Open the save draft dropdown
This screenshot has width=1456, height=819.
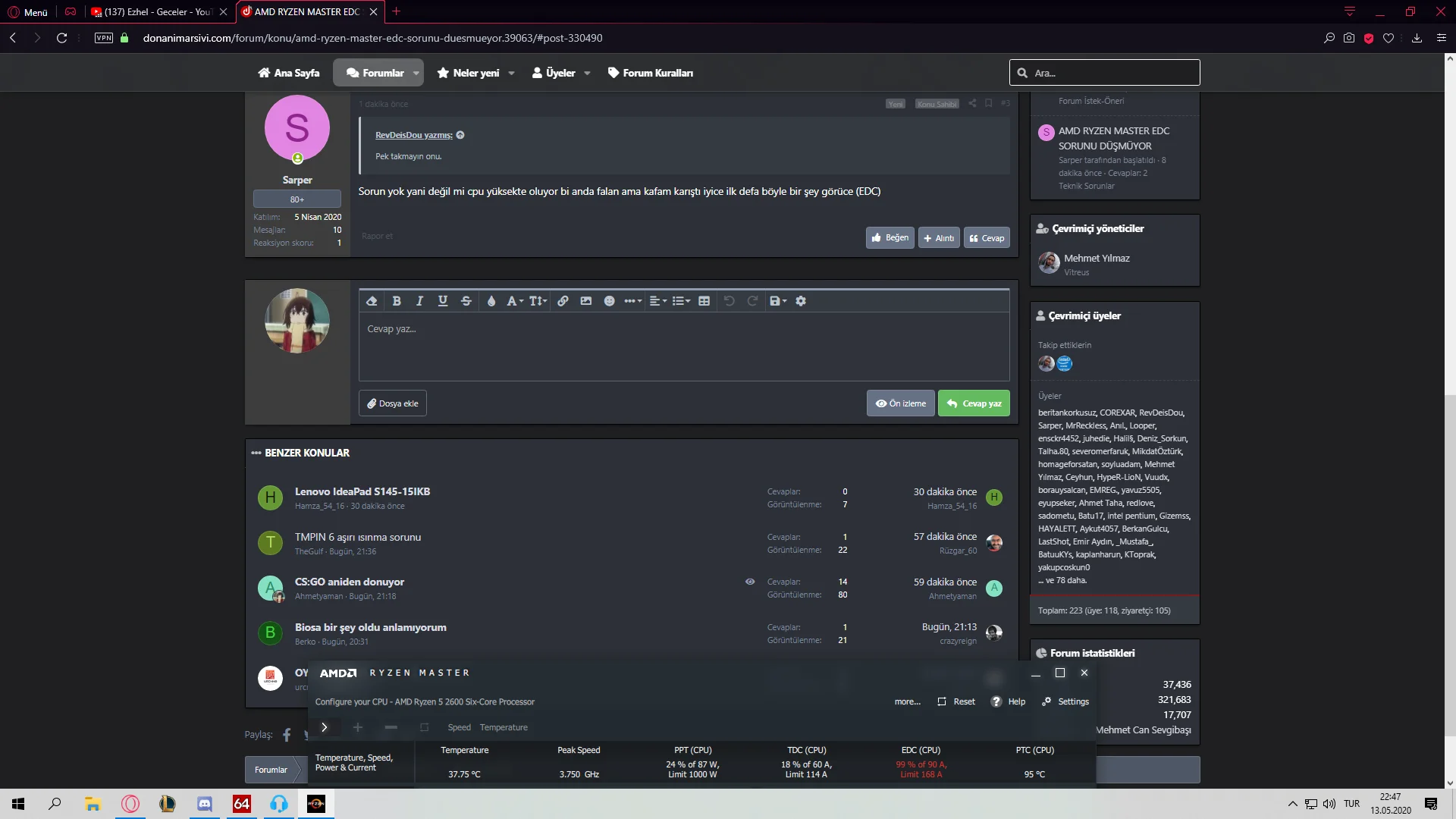click(778, 301)
